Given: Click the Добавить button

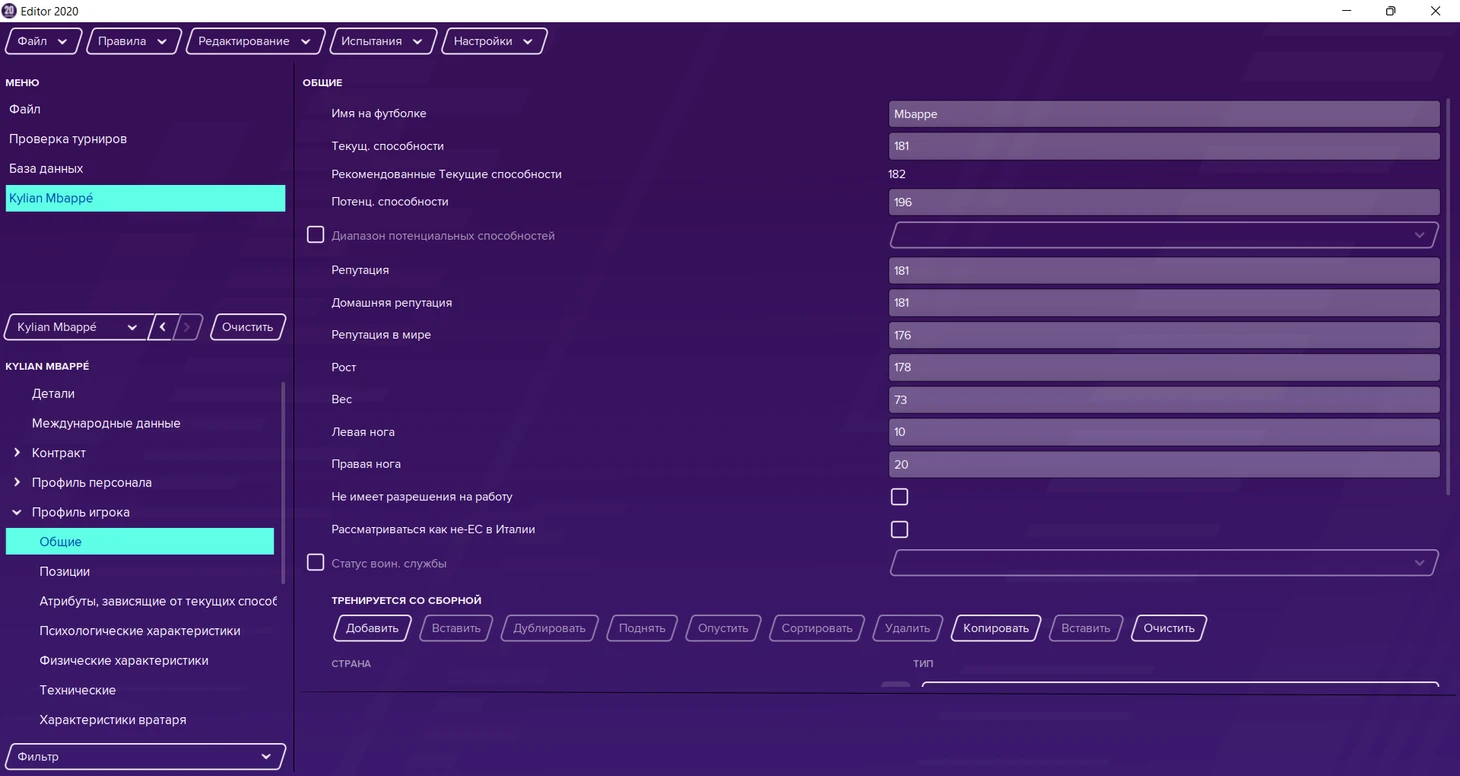Looking at the screenshot, I should click(x=372, y=628).
